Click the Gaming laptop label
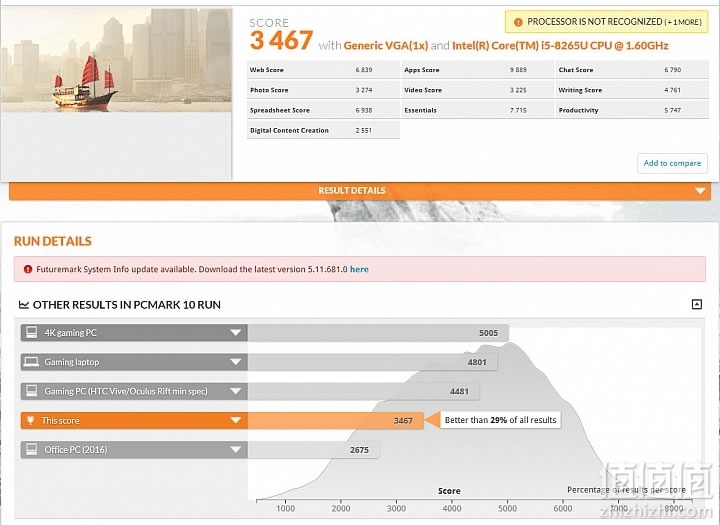Image resolution: width=720 pixels, height=525 pixels. click(x=72, y=362)
